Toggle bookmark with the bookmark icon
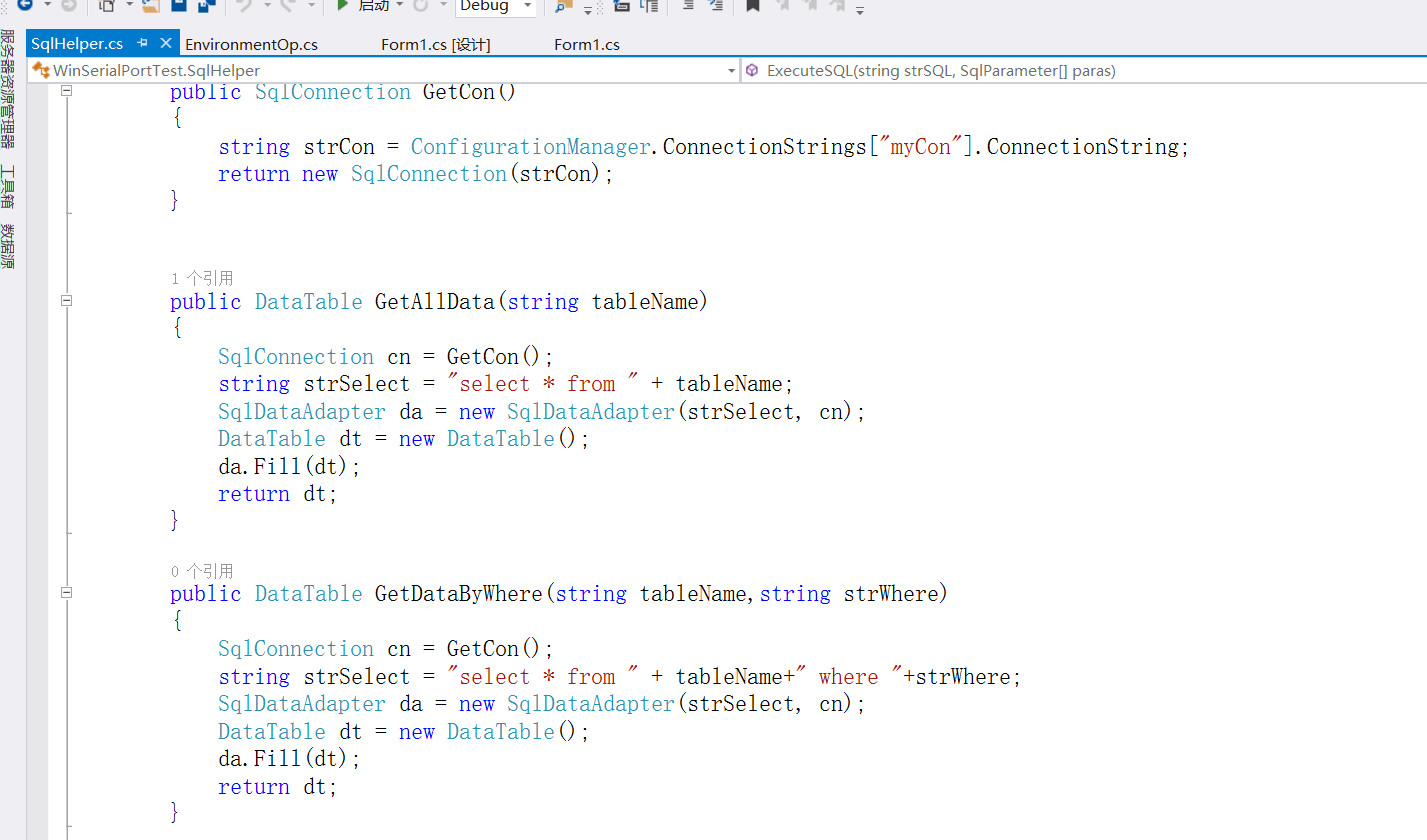 tap(753, 5)
